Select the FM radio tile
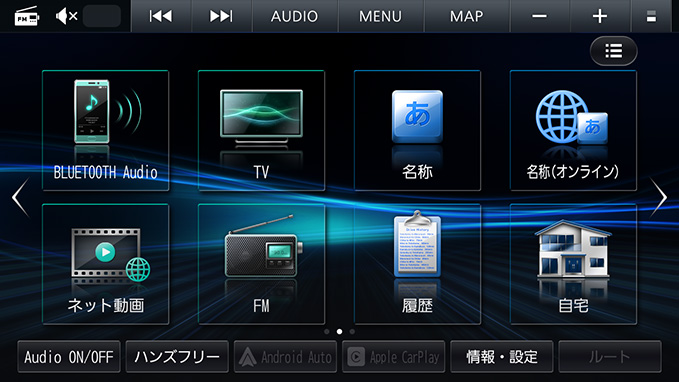The image size is (679, 382). pyautogui.click(x=262, y=264)
